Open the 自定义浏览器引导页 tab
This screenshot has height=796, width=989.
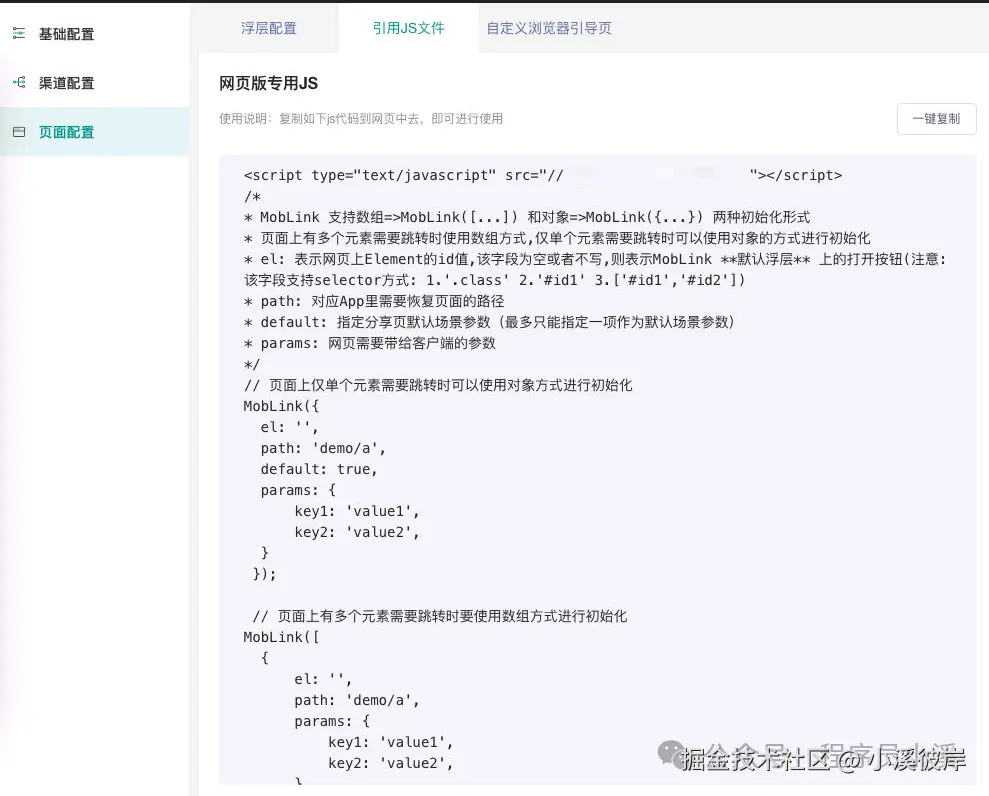click(549, 29)
